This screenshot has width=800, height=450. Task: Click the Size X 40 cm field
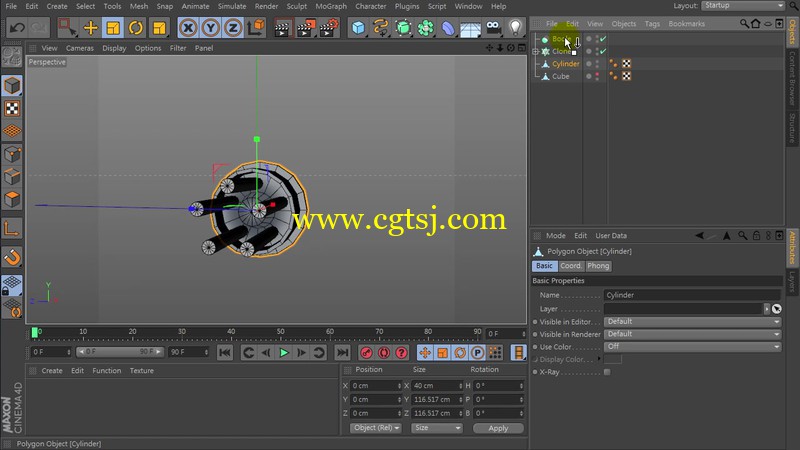(437, 386)
